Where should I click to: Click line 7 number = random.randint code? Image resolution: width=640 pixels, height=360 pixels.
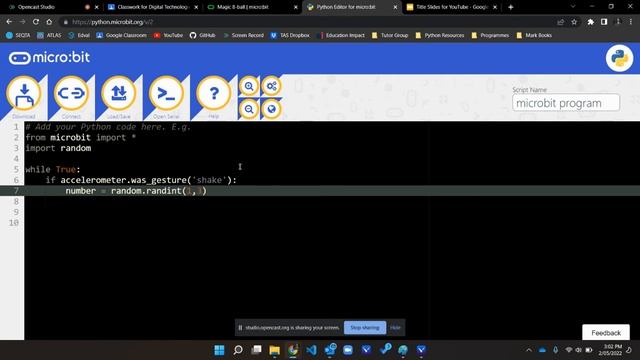[x=136, y=191]
